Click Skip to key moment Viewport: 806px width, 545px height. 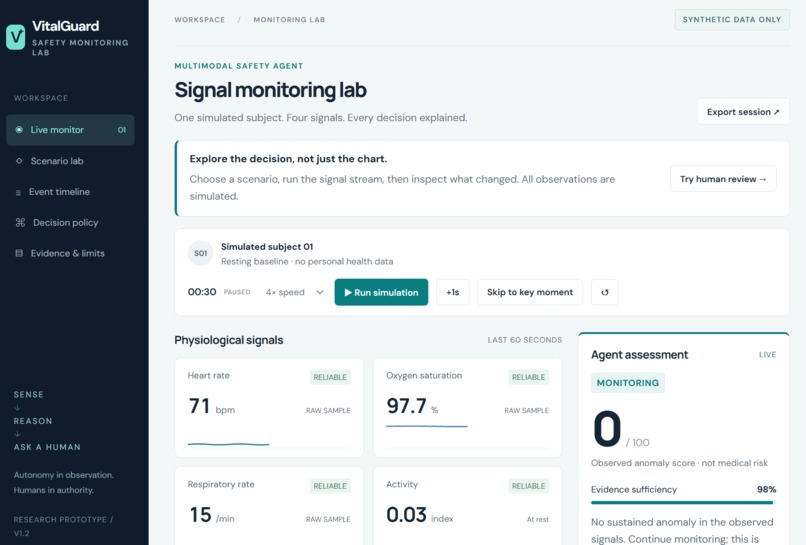530,292
